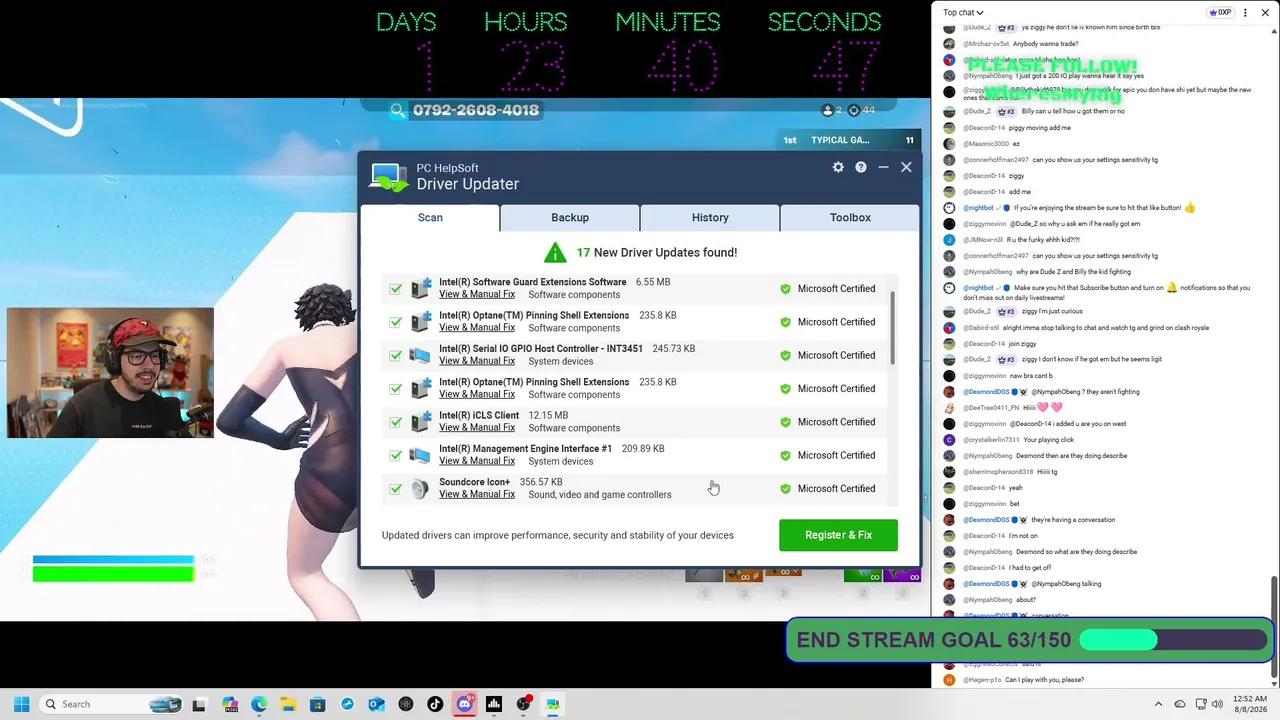Uncheck Intel Software Guard Extensions Software driver

pos(396,289)
